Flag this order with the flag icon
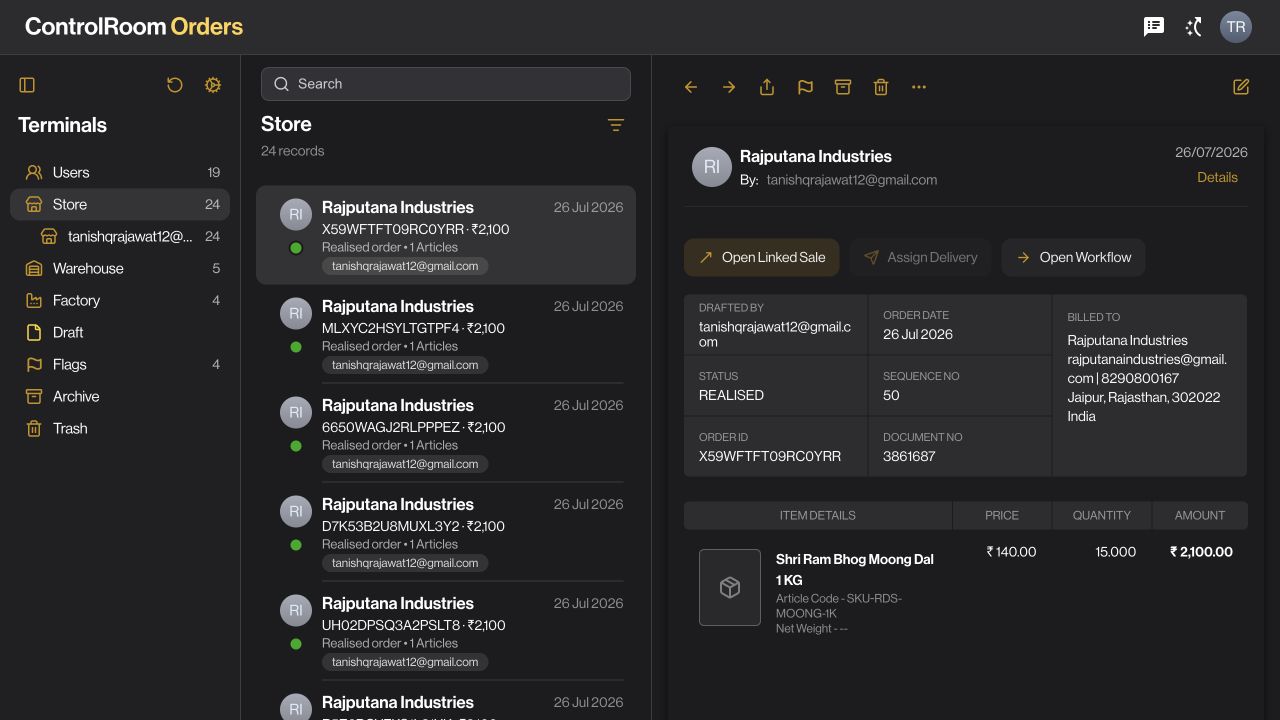 pos(805,87)
